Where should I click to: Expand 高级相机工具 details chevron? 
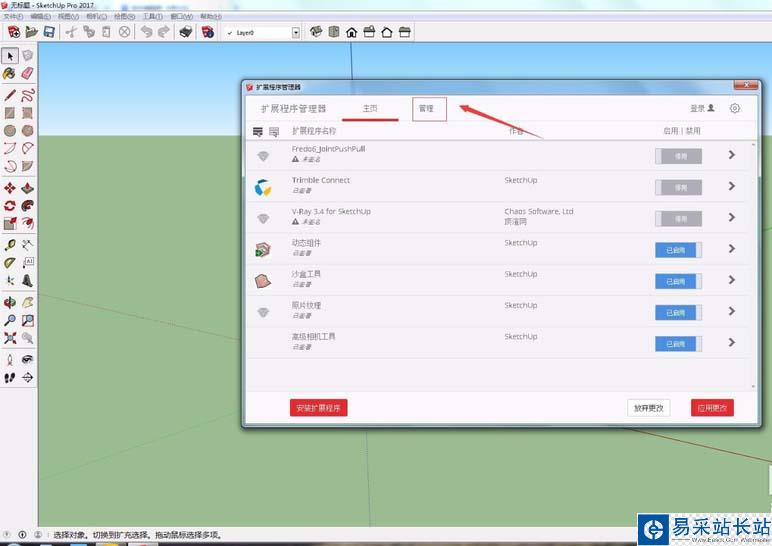(x=732, y=342)
